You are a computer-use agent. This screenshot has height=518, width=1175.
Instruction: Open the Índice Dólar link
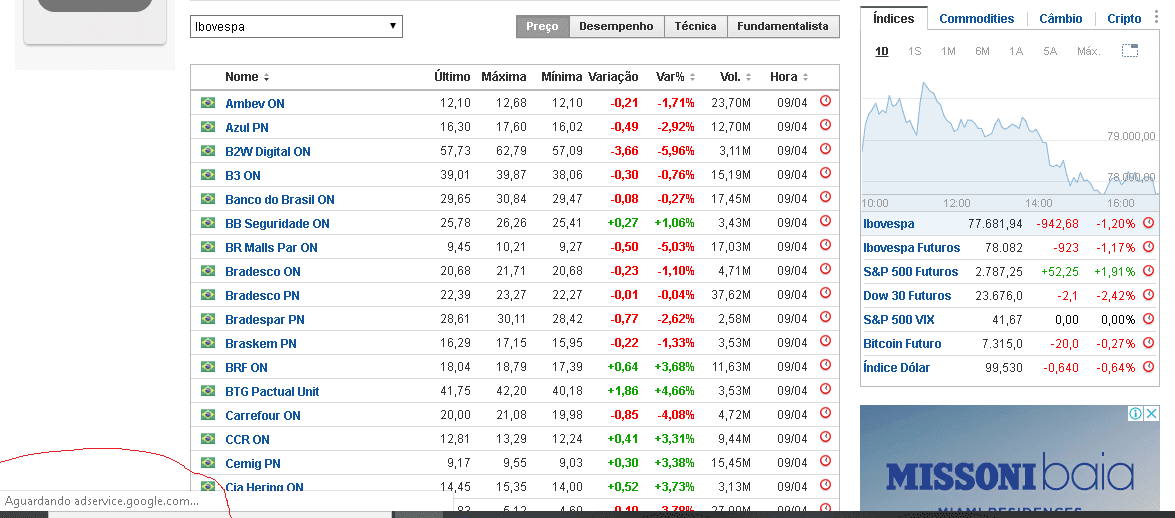[x=896, y=367]
